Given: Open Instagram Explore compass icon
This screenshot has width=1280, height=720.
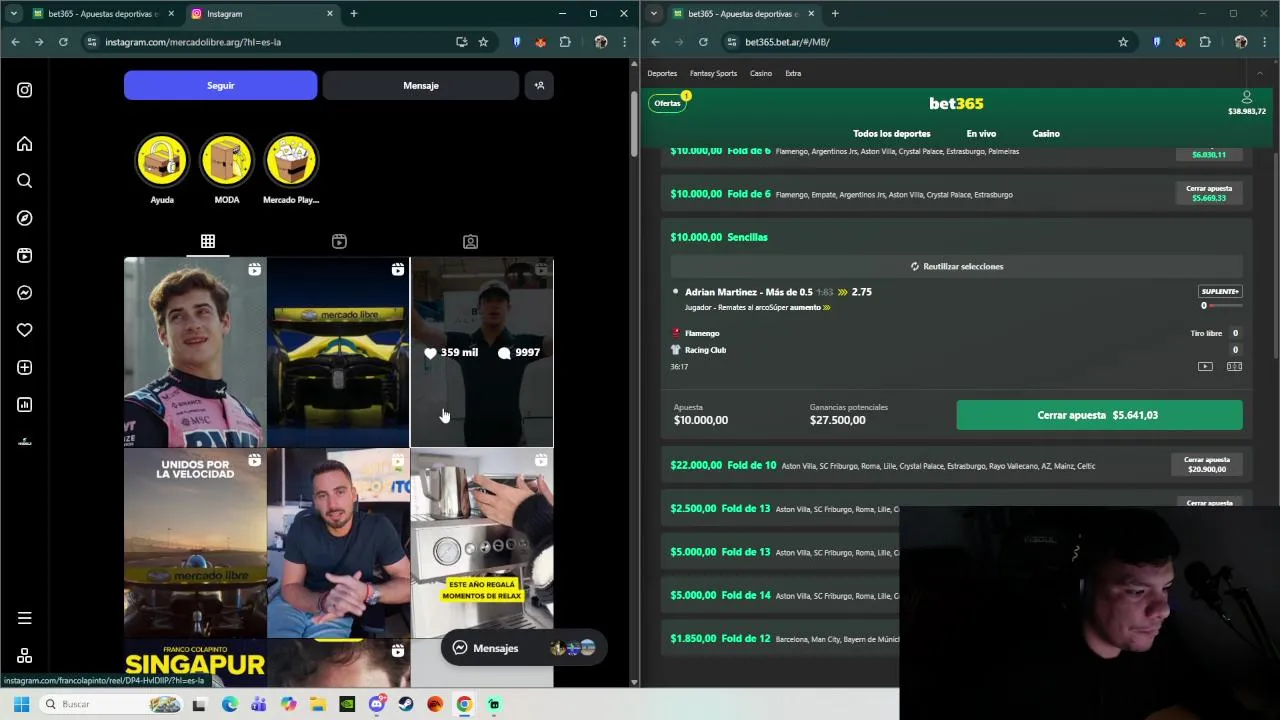Looking at the screenshot, I should coord(24,218).
